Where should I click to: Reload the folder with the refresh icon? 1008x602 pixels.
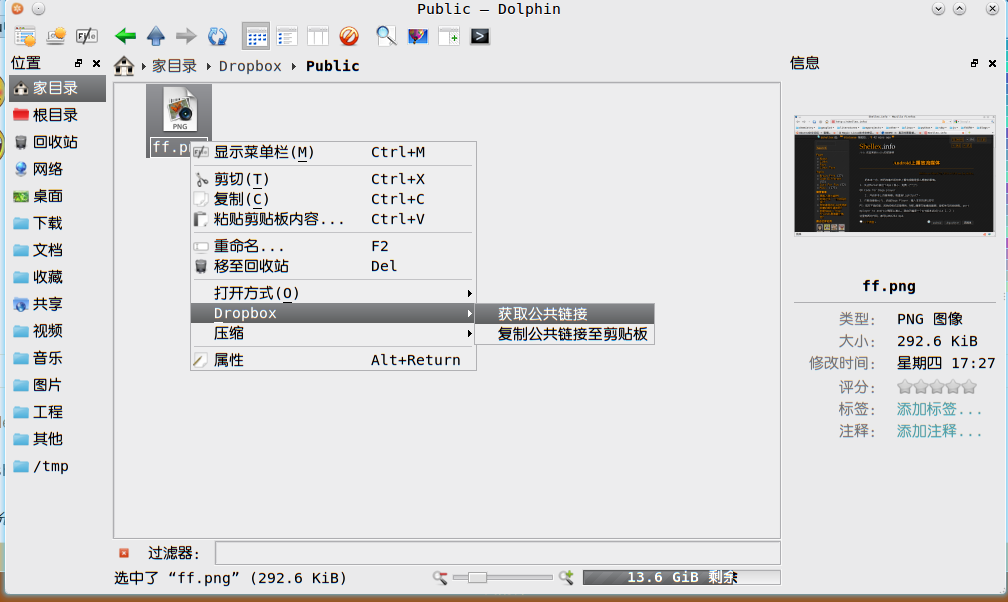[217, 36]
